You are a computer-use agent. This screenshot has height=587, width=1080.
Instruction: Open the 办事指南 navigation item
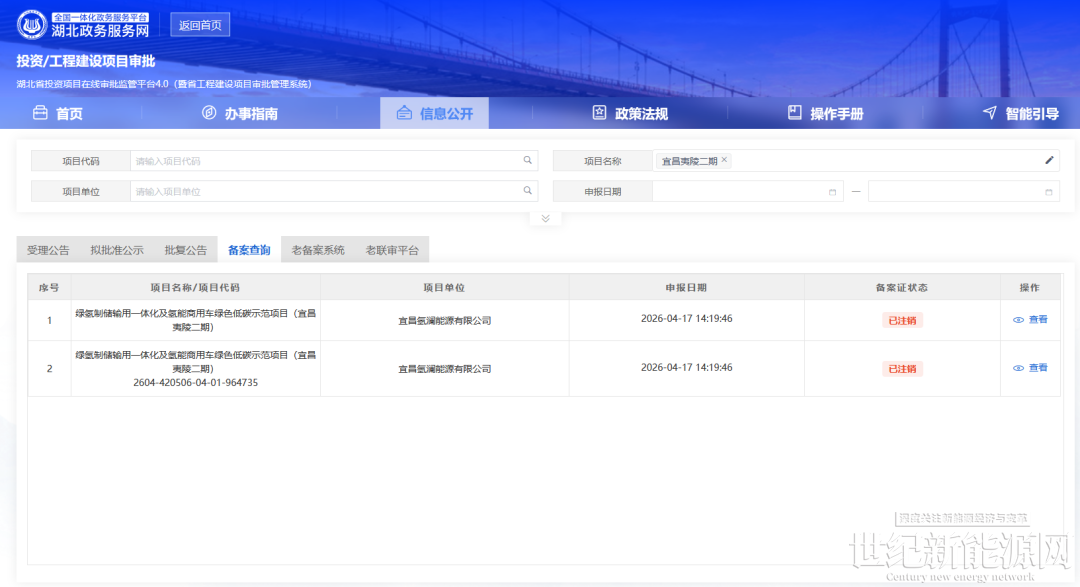tap(240, 114)
